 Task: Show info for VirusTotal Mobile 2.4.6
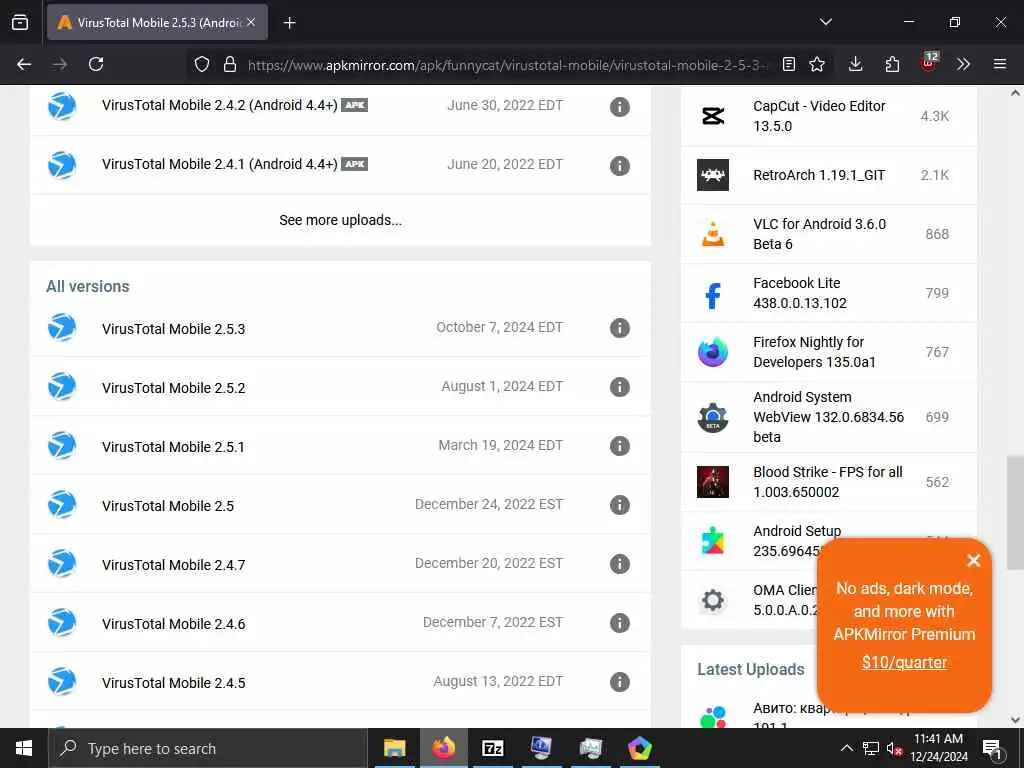point(620,623)
